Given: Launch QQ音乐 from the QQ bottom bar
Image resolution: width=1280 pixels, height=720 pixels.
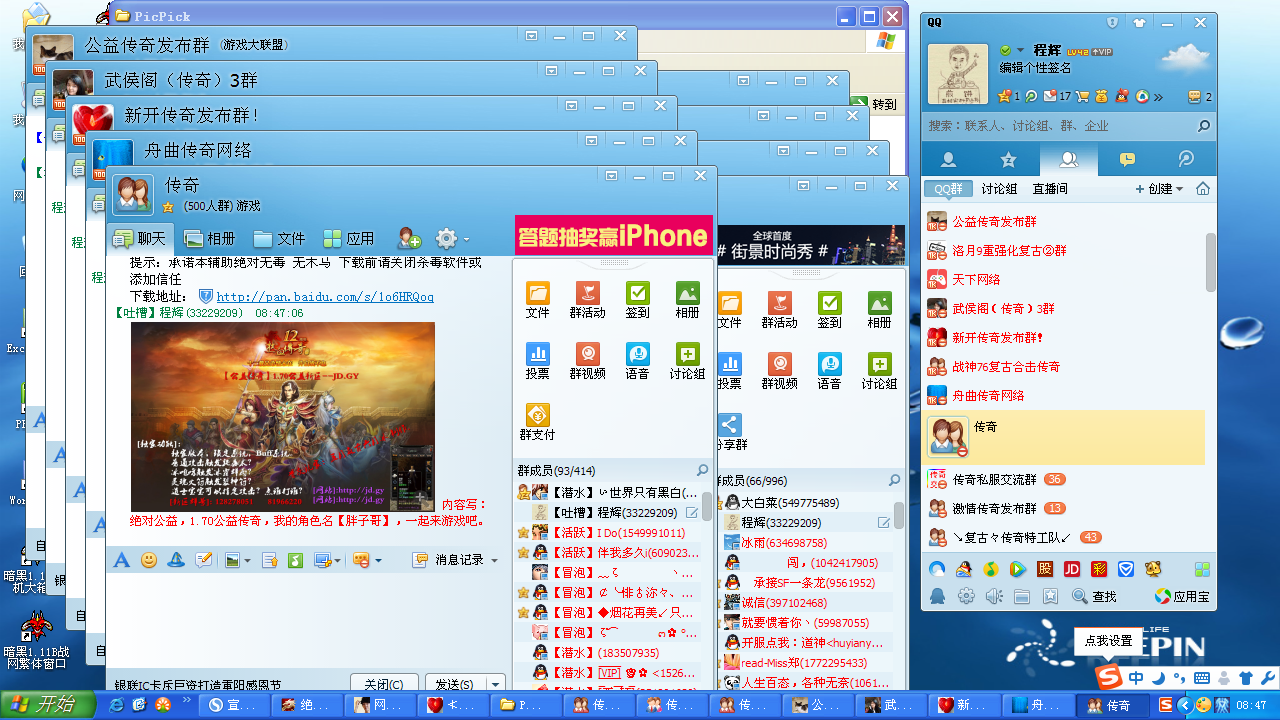Looking at the screenshot, I should (x=990, y=569).
